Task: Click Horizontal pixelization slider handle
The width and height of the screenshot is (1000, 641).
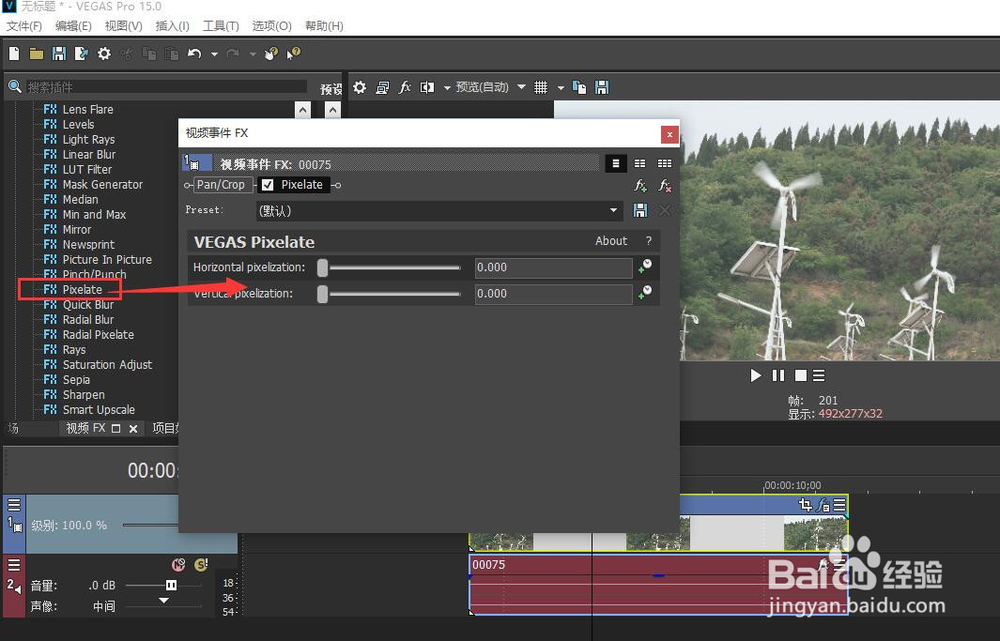Action: [323, 268]
